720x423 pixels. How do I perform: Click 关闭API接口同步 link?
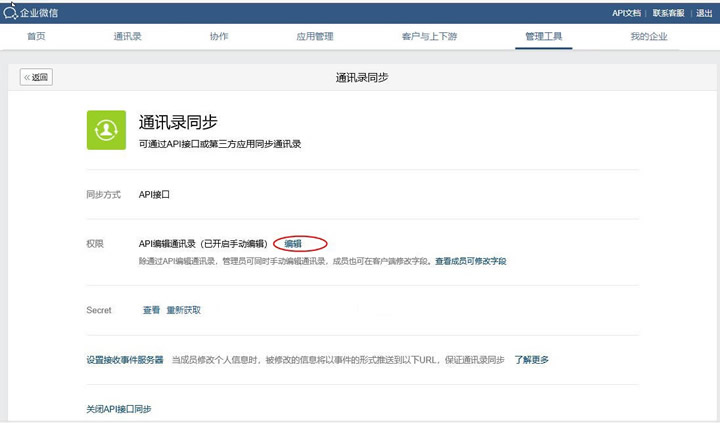(x=119, y=410)
